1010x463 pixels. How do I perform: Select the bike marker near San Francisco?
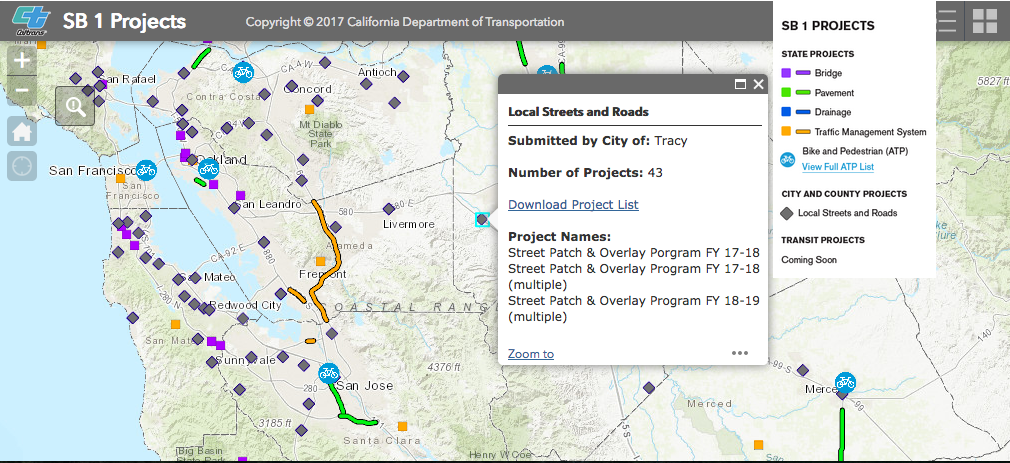point(146,170)
